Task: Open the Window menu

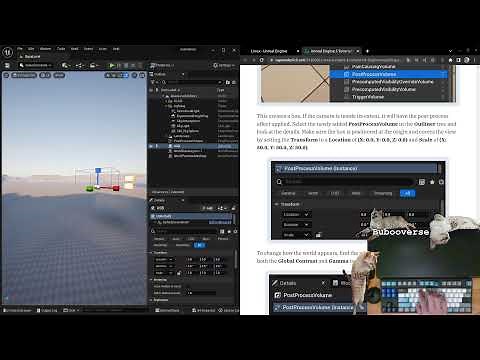Action: 45,49
